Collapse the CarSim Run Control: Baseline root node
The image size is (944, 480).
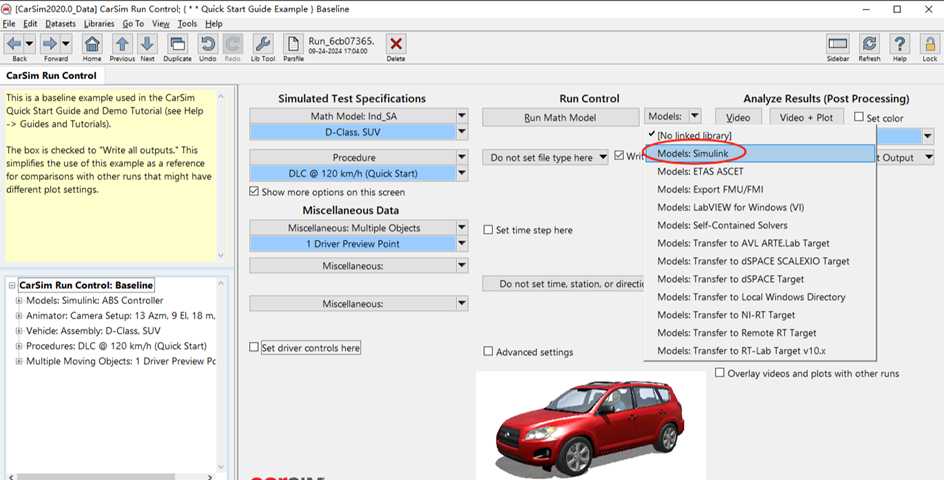click(x=11, y=285)
